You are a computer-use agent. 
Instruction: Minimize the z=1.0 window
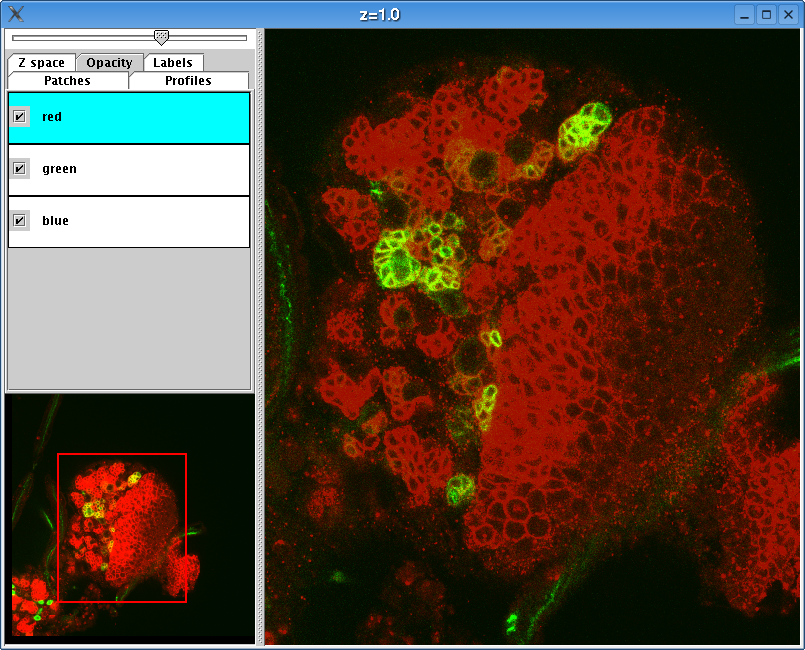[744, 15]
